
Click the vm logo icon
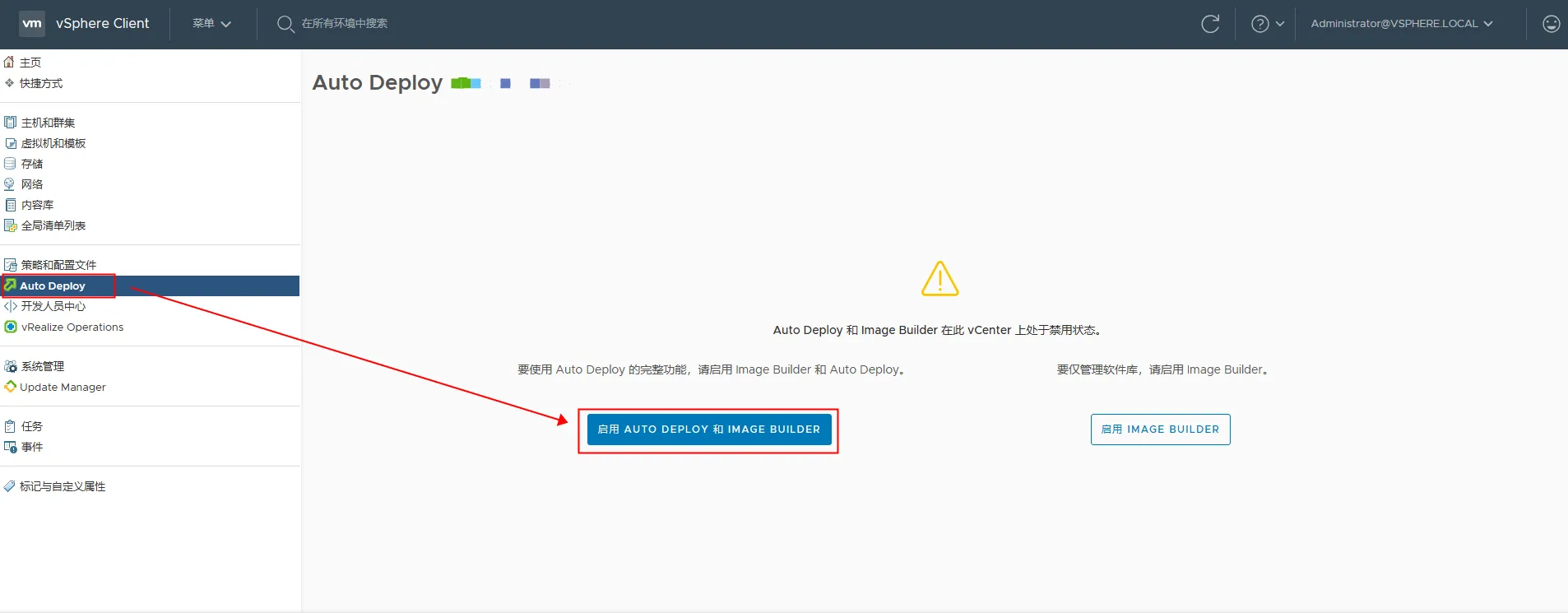tap(32, 24)
